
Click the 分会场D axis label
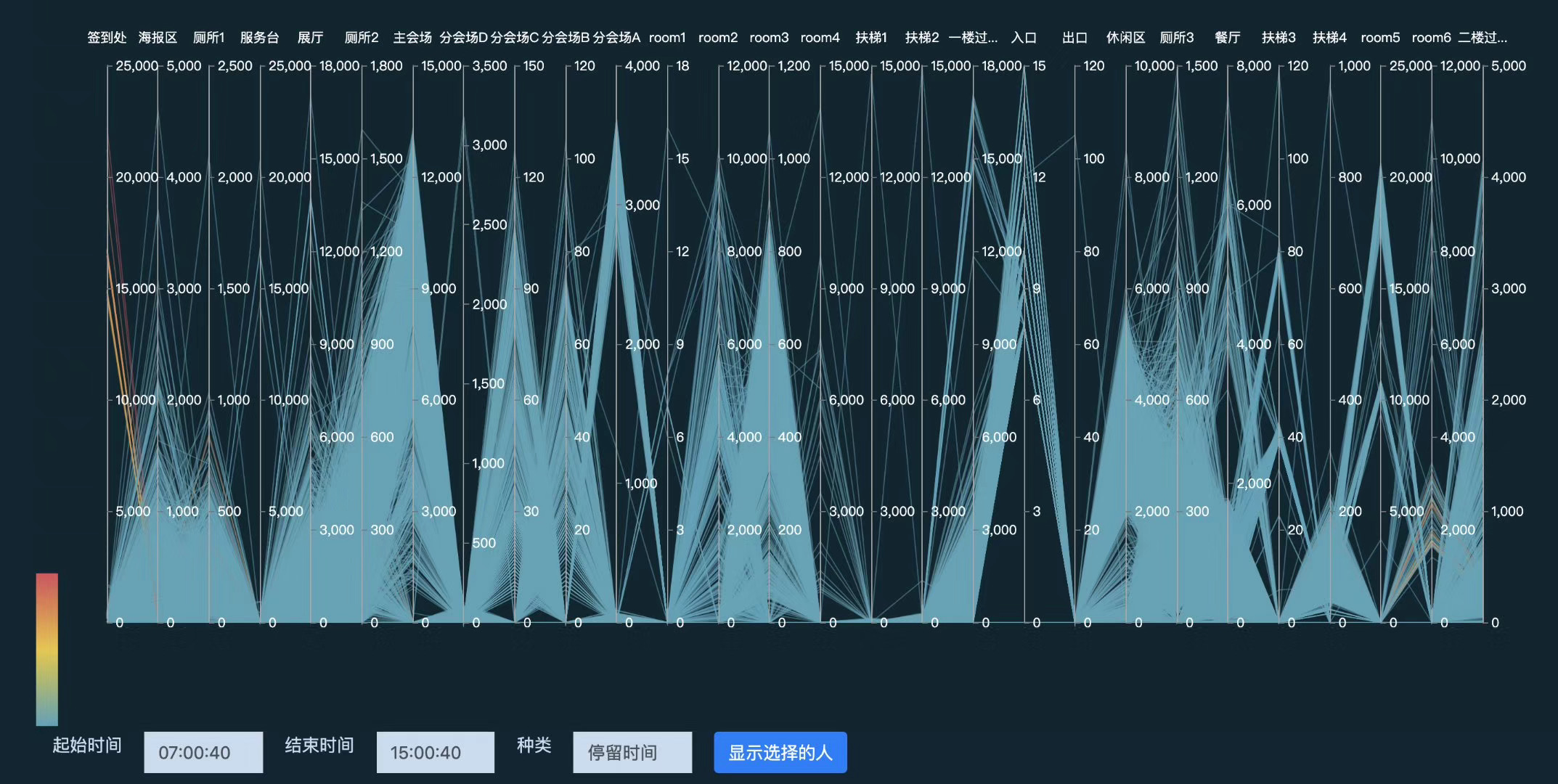(x=463, y=38)
